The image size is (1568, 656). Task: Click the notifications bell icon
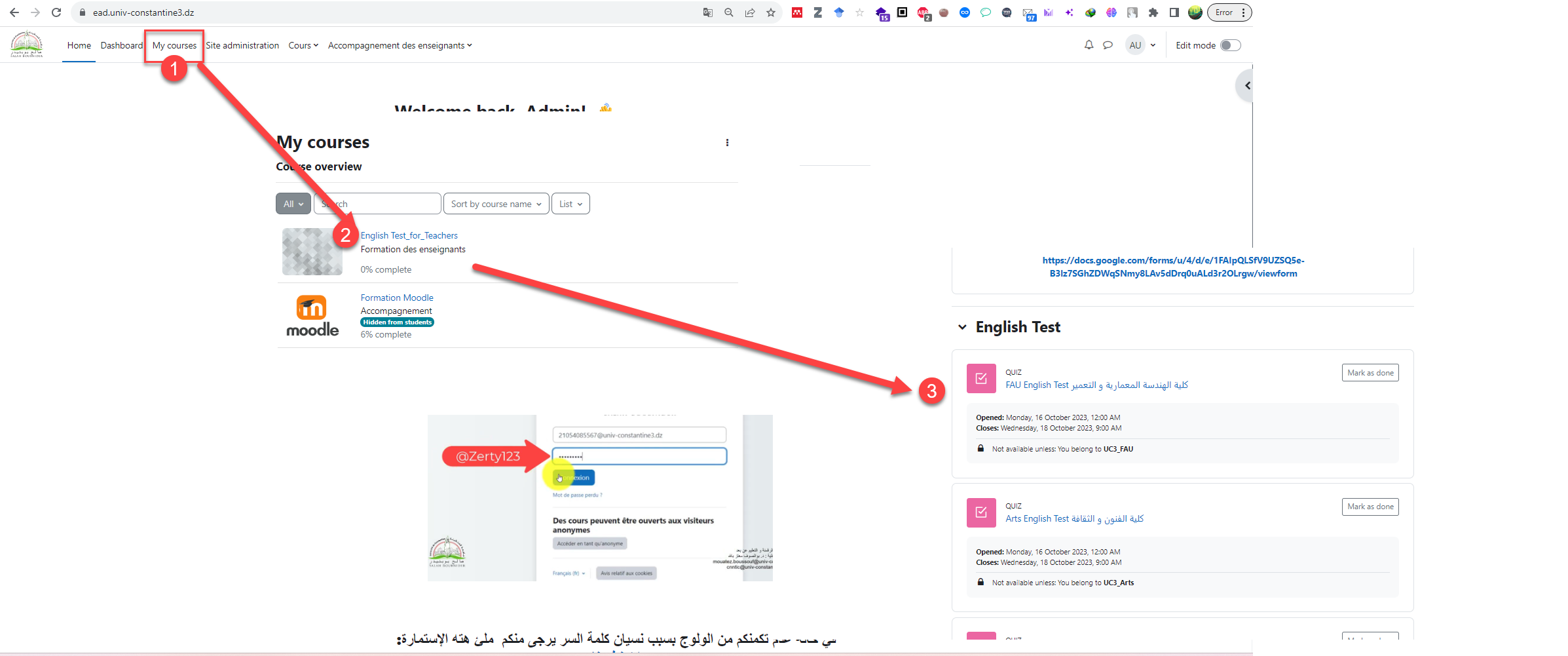coord(1089,45)
